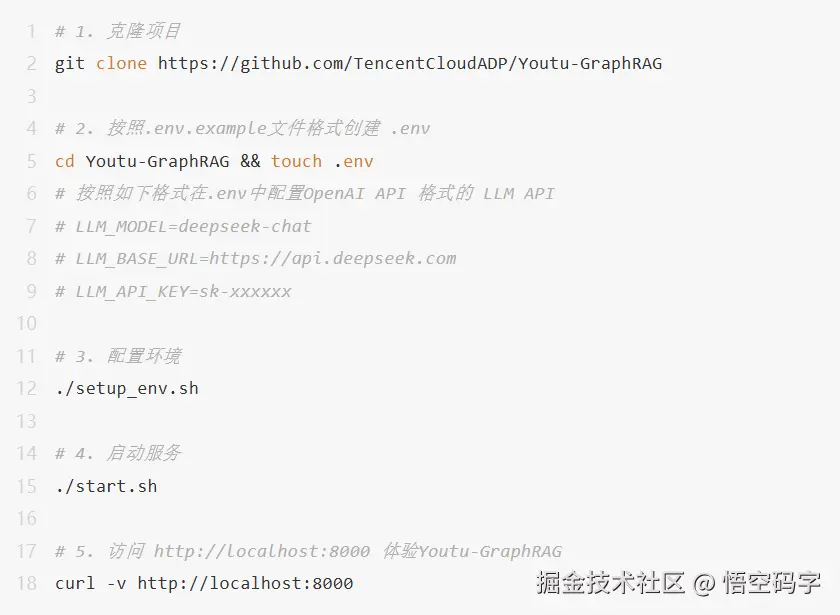Click the .env filename on line 5

pyautogui.click(x=354, y=161)
